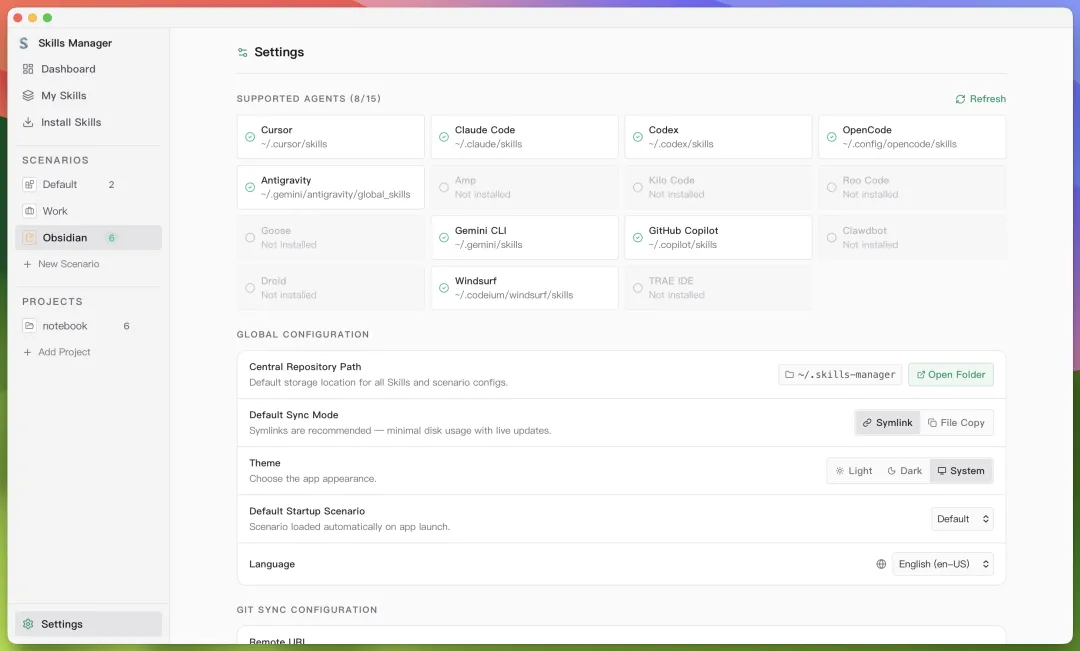The width and height of the screenshot is (1080, 651).
Task: Click the Install Skills download icon
Action: pos(28,122)
